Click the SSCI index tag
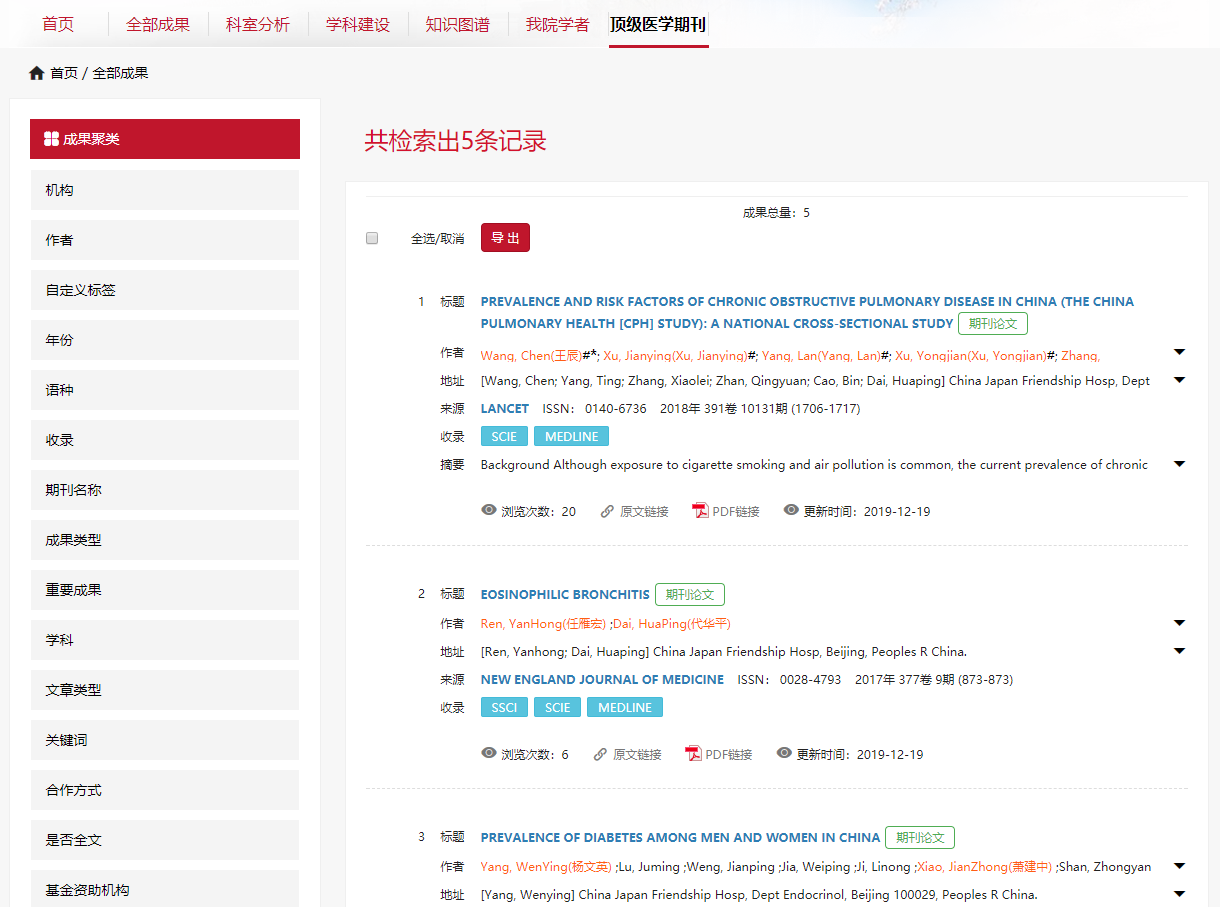 tap(504, 708)
